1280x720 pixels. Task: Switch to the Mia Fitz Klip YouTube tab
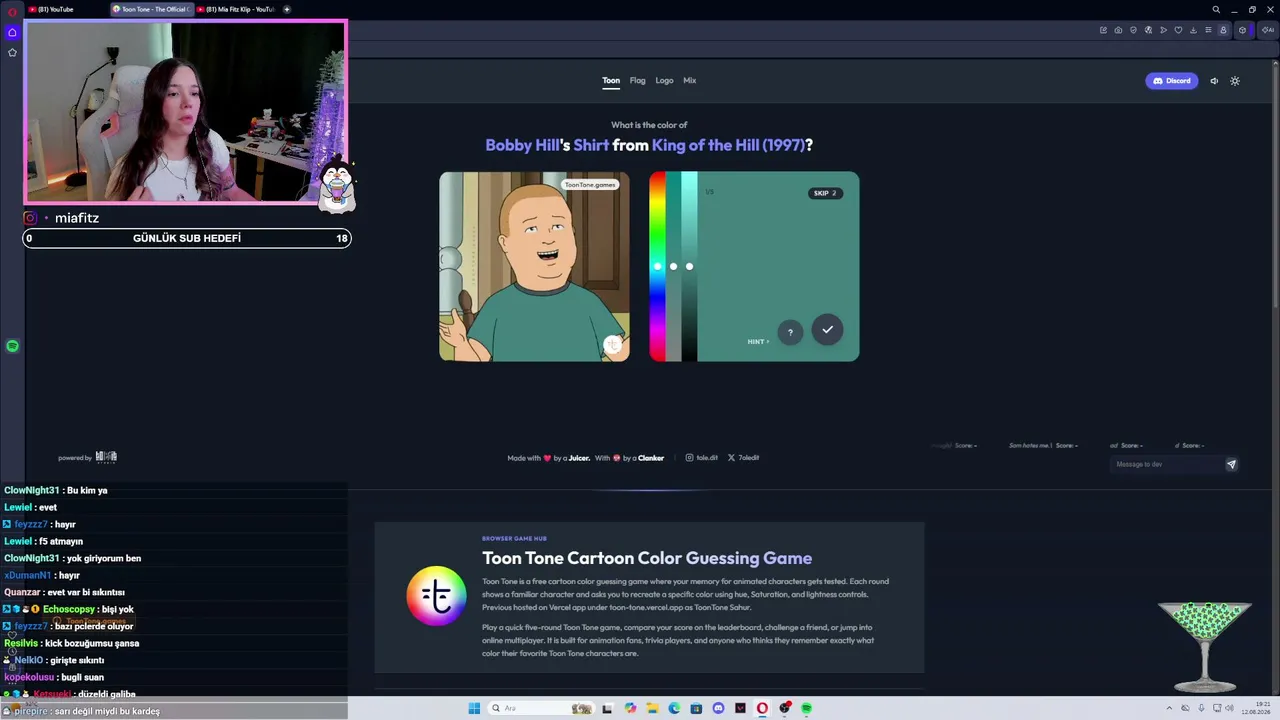pyautogui.click(x=237, y=9)
